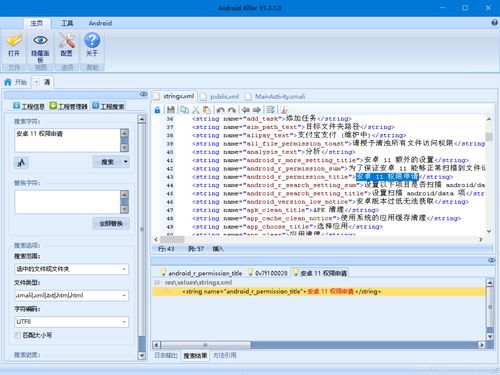Click into the replace string text box
This screenshot has width=500, height=375.
coord(67,202)
